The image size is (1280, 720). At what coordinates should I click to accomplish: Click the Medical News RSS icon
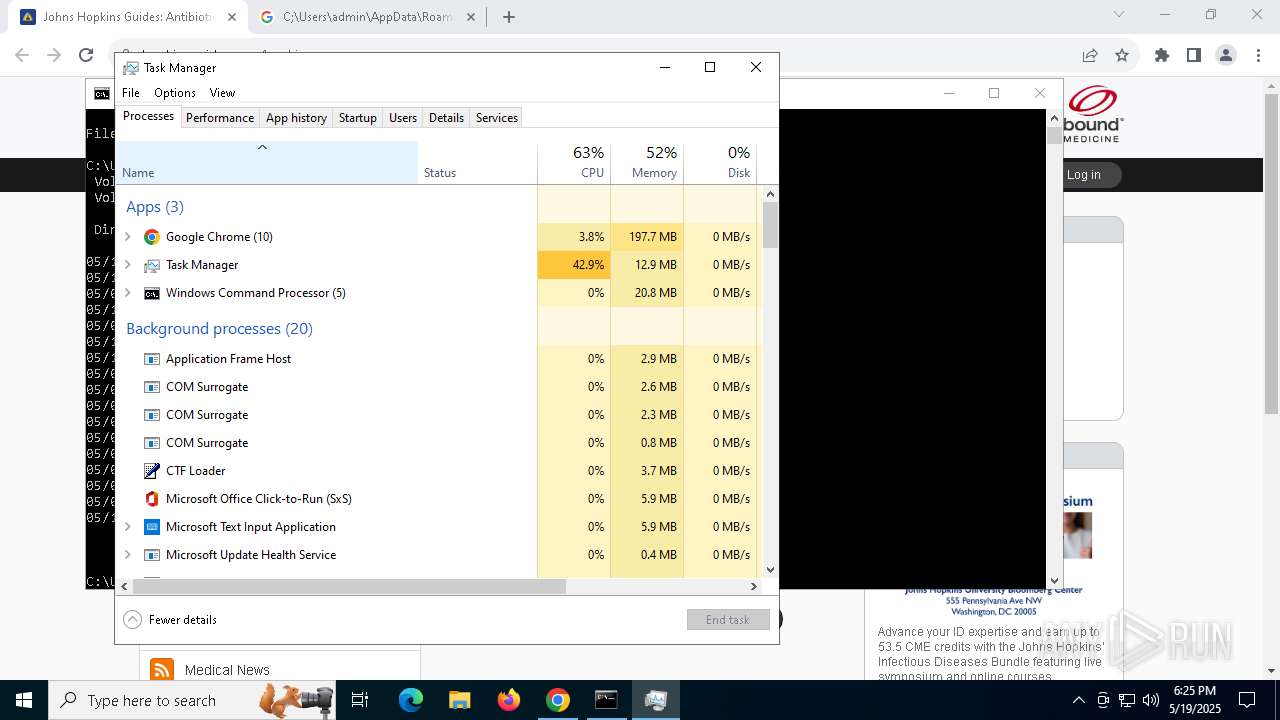pyautogui.click(x=162, y=670)
